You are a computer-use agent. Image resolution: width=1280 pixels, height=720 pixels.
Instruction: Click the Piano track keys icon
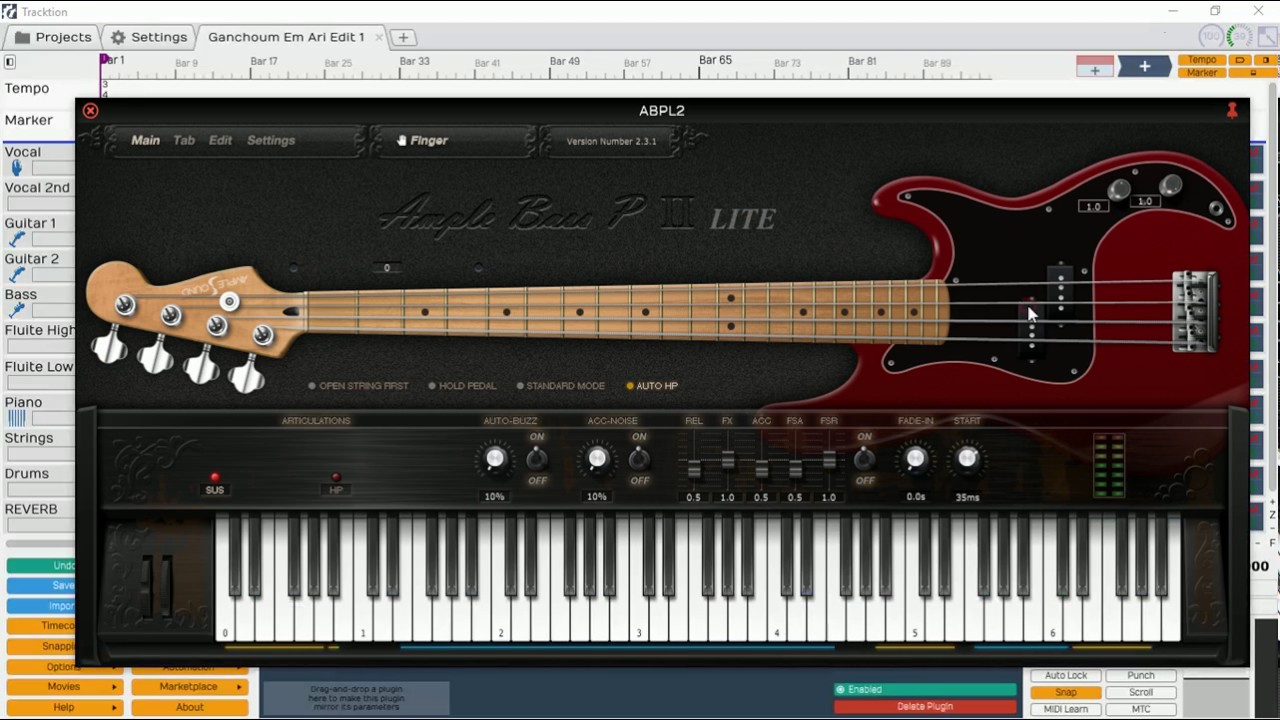16,419
